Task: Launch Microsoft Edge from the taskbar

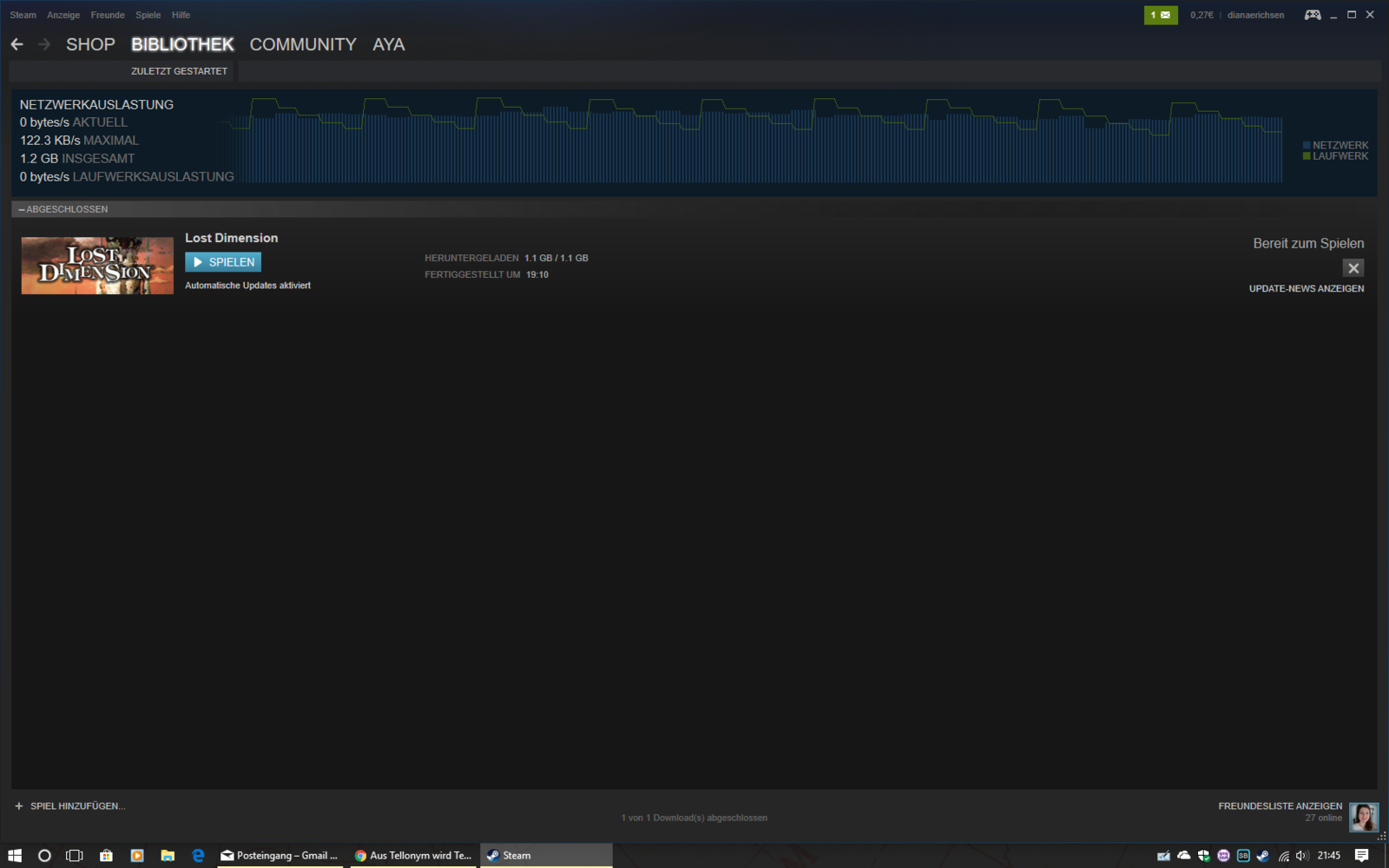Action: [198, 856]
